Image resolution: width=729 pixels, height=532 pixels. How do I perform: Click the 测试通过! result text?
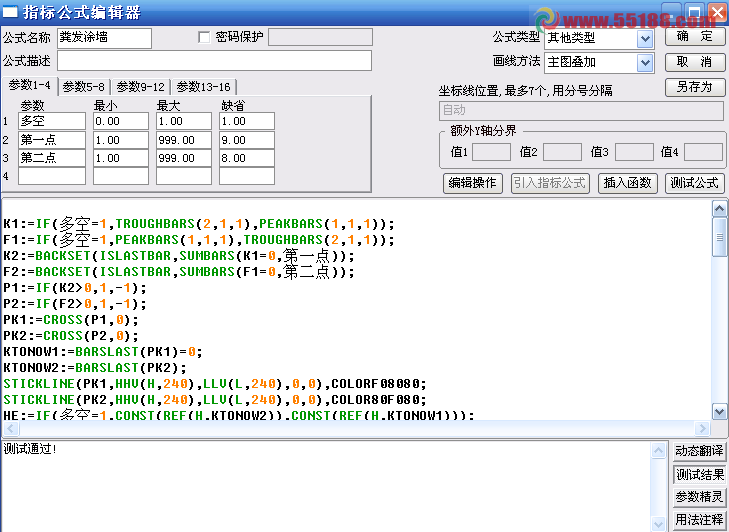click(30, 449)
